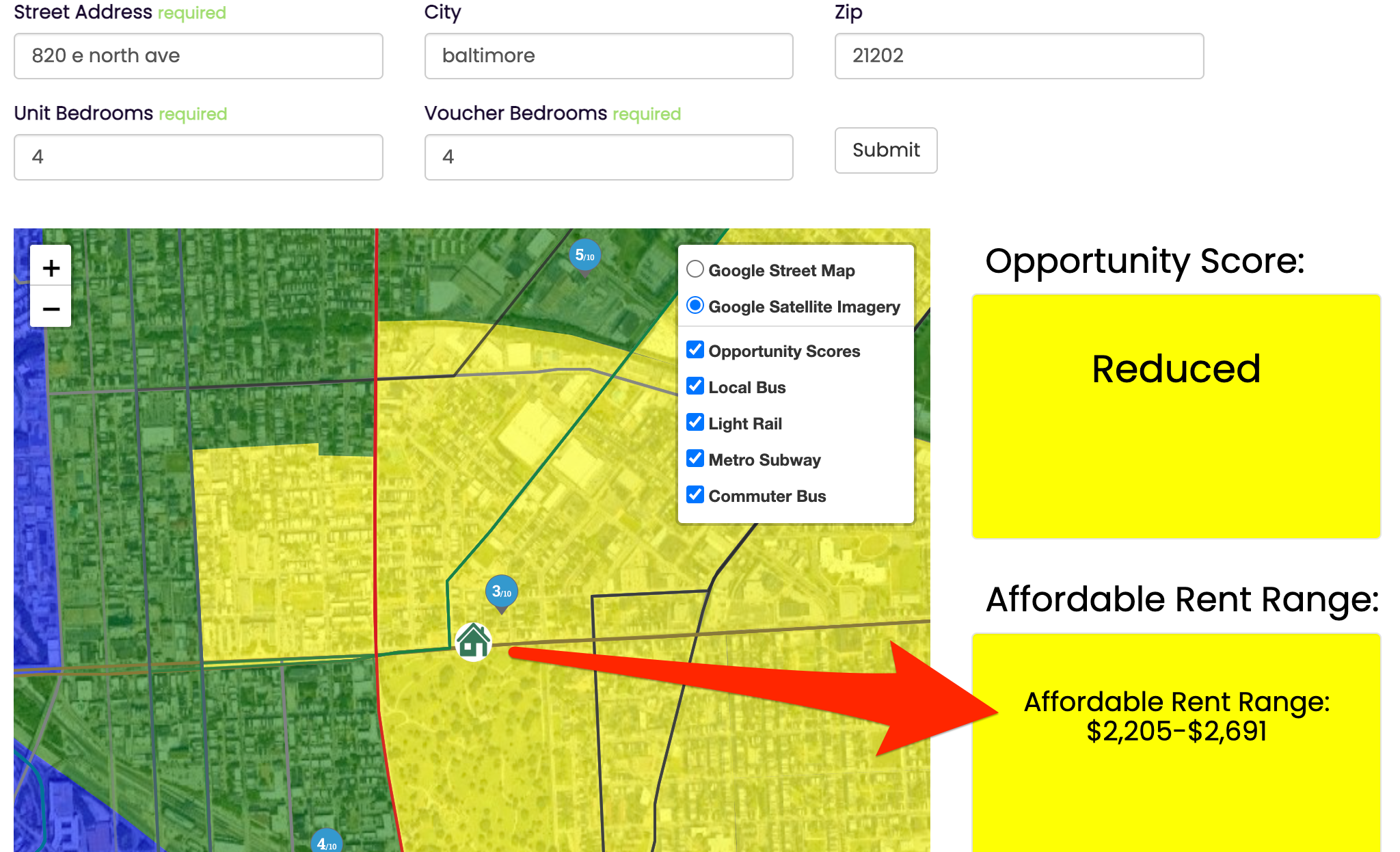Screen dimensions: 1400x852
Task: Click the 5/10 score map pin
Action: pyautogui.click(x=584, y=256)
